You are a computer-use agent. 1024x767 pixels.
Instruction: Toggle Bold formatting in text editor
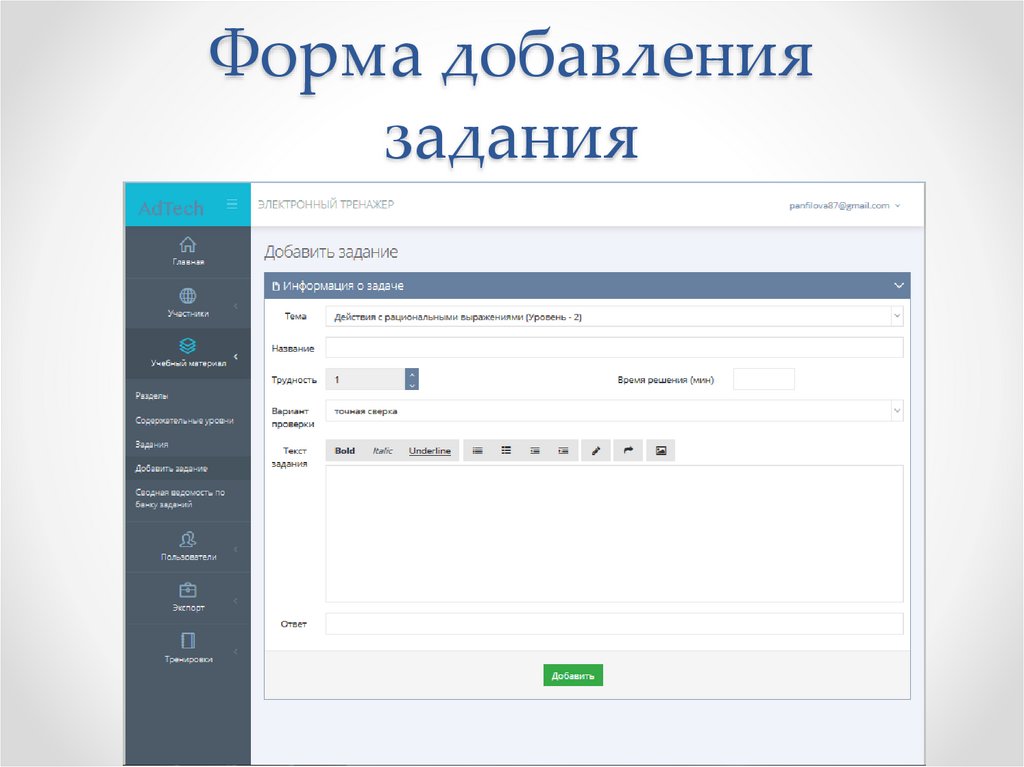(344, 451)
